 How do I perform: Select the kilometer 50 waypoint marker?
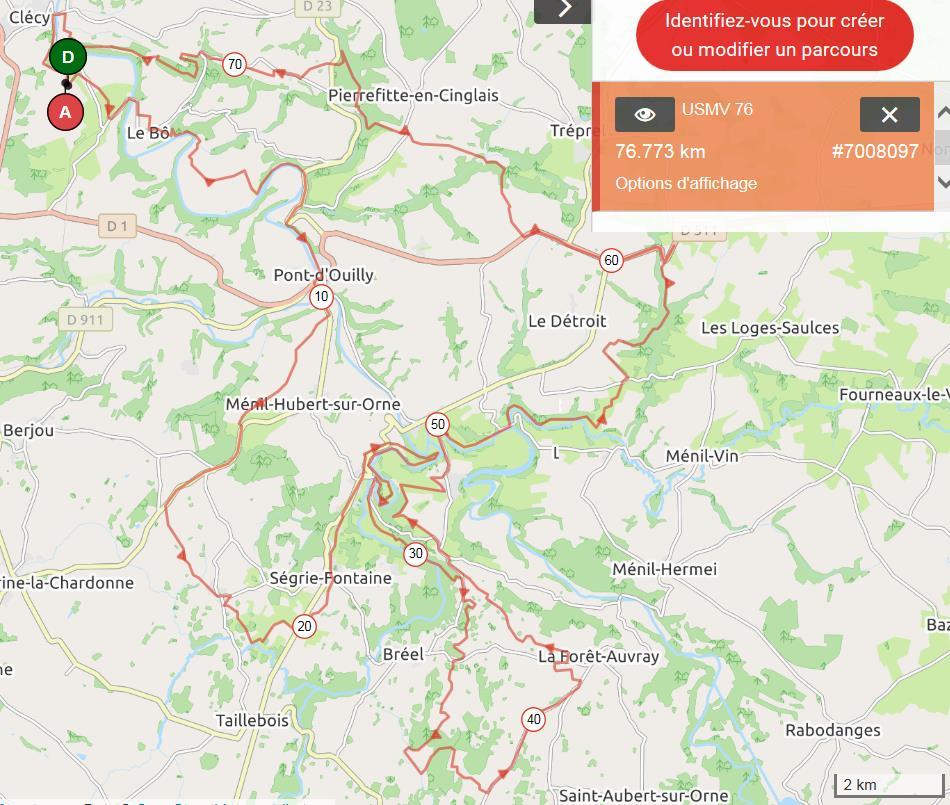(x=437, y=425)
